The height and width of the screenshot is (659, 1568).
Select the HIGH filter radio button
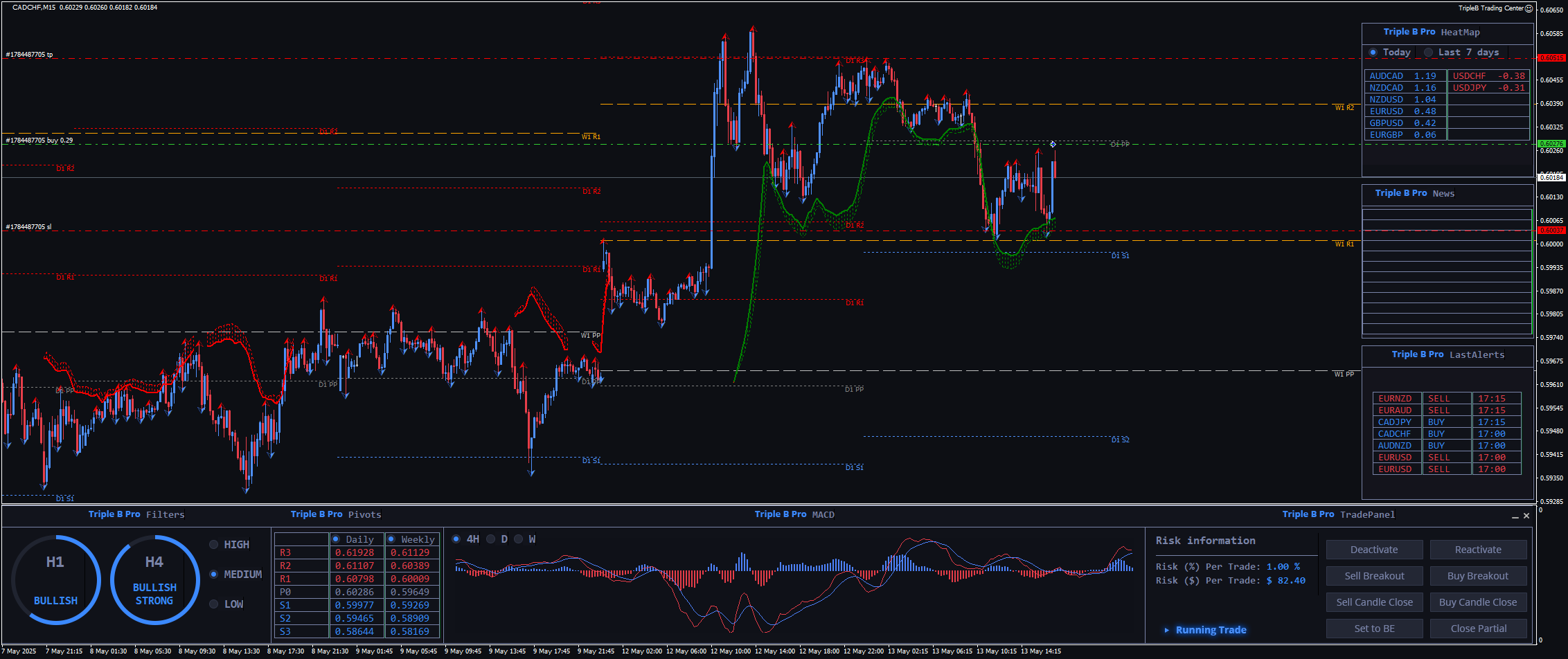[x=214, y=545]
